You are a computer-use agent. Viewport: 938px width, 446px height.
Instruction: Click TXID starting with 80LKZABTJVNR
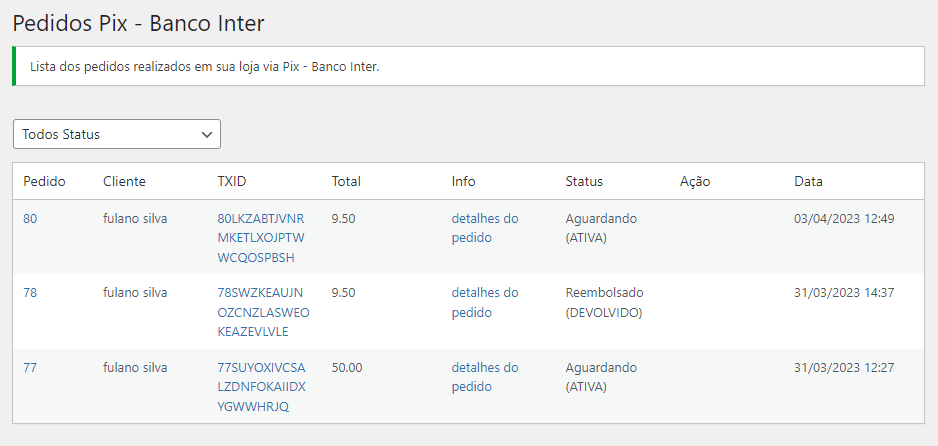point(260,238)
